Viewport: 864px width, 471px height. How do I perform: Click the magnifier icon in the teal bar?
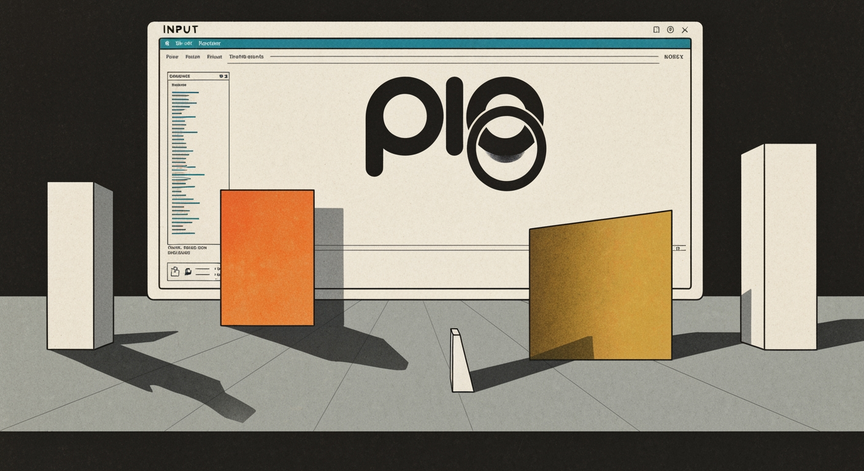click(167, 44)
